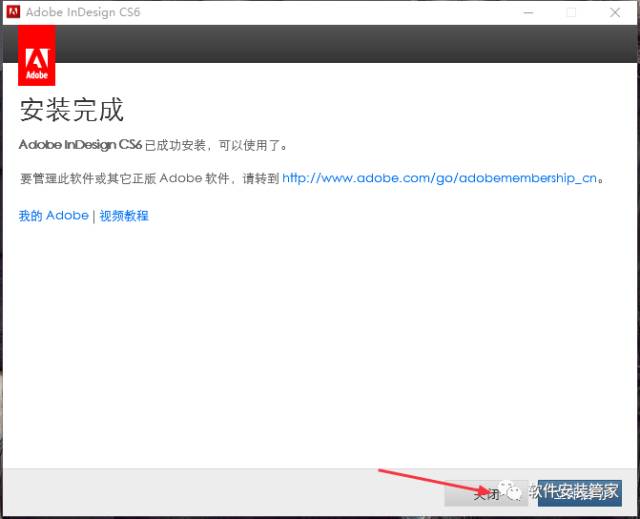This screenshot has height=519, width=640.
Task: Click the 软件安装管家 watermark text
Action: click(574, 491)
